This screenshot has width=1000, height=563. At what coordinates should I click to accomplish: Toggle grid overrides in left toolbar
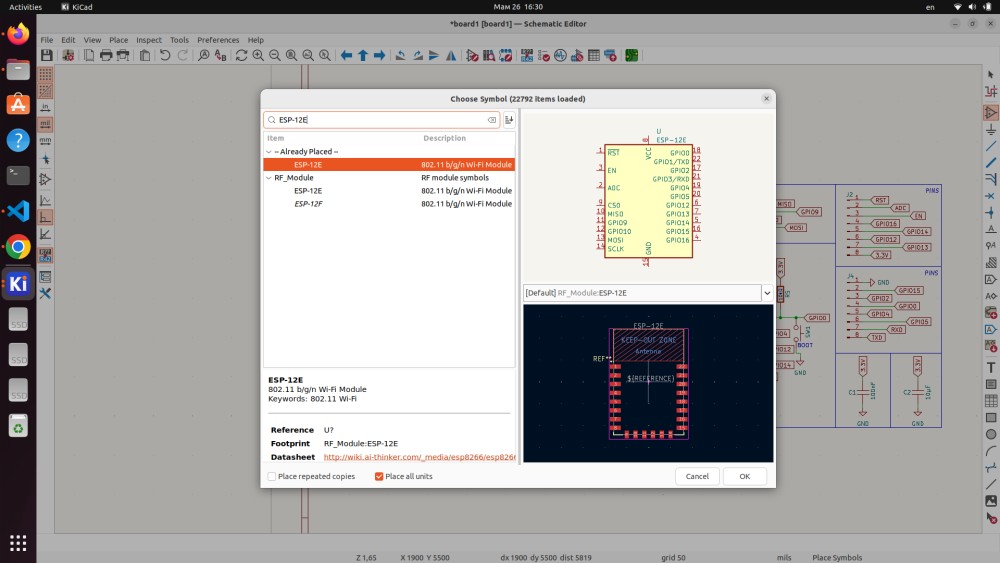[x=45, y=91]
